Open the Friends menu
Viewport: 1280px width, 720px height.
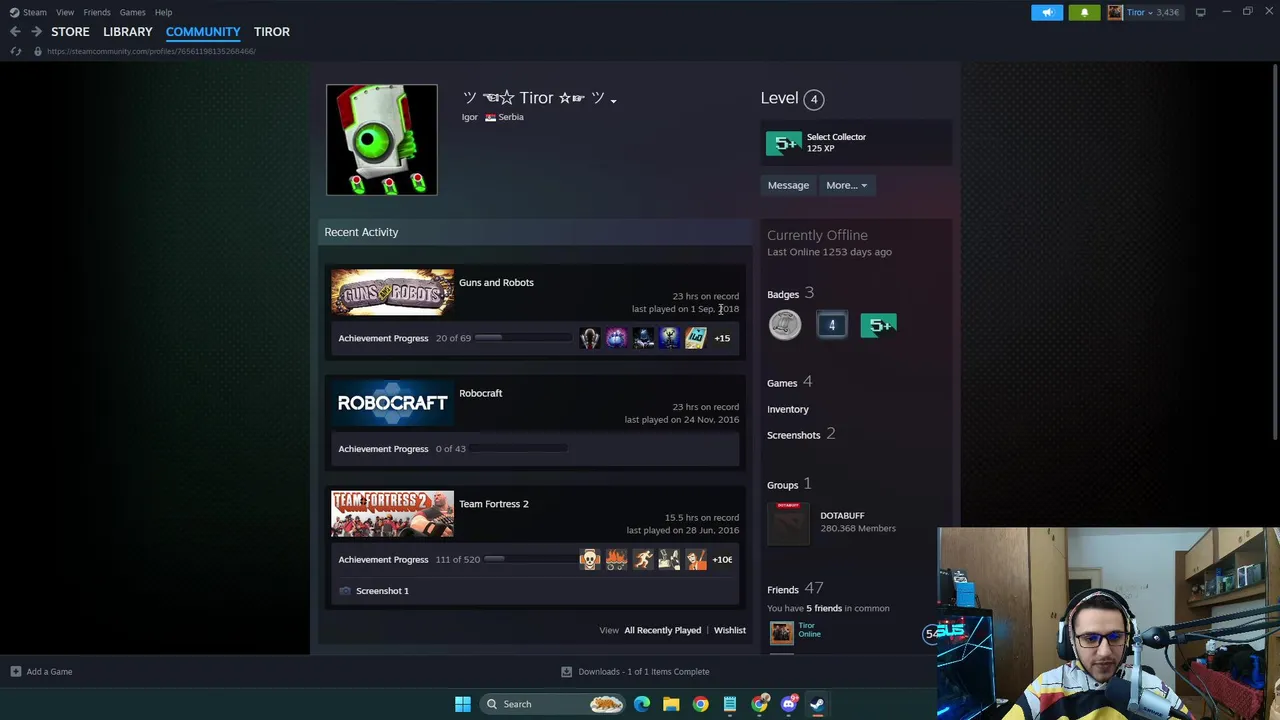pyautogui.click(x=97, y=12)
